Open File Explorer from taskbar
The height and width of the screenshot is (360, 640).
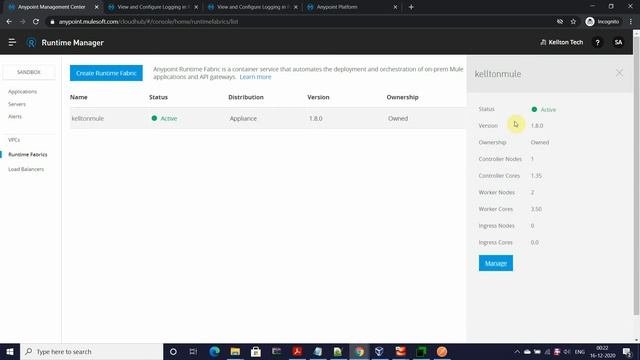coord(235,351)
